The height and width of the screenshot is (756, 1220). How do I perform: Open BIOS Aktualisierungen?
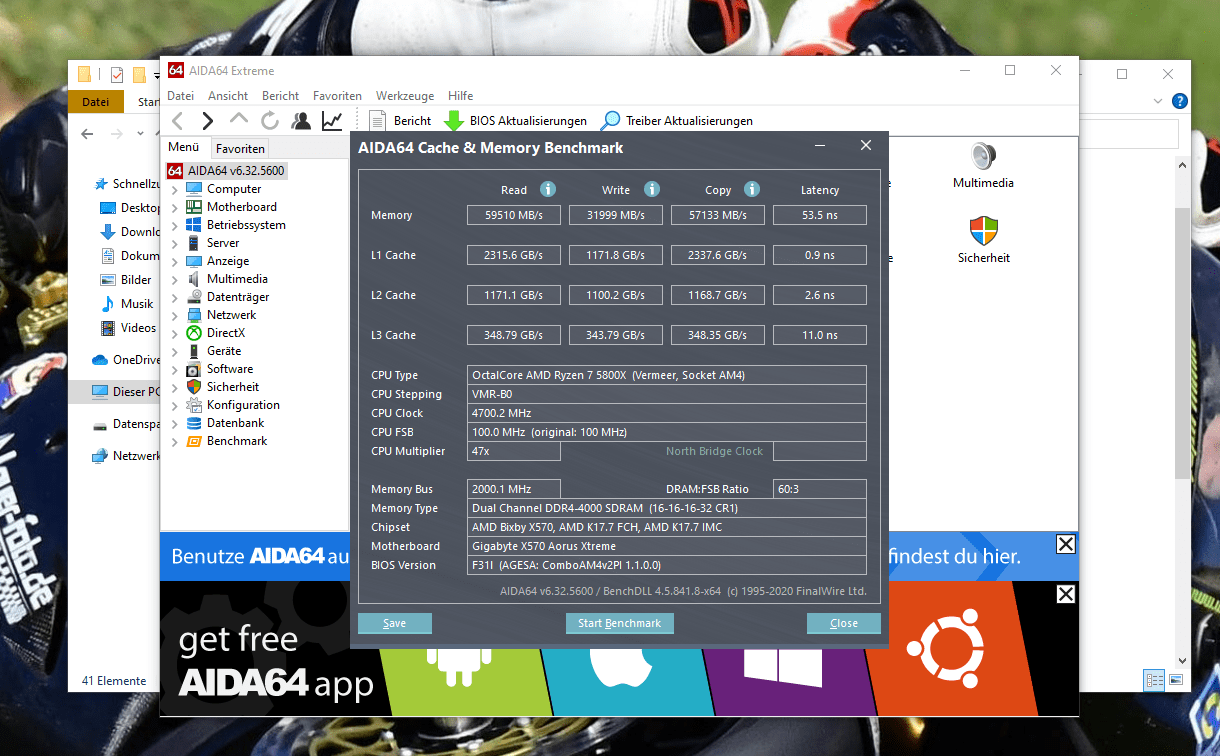point(516,121)
